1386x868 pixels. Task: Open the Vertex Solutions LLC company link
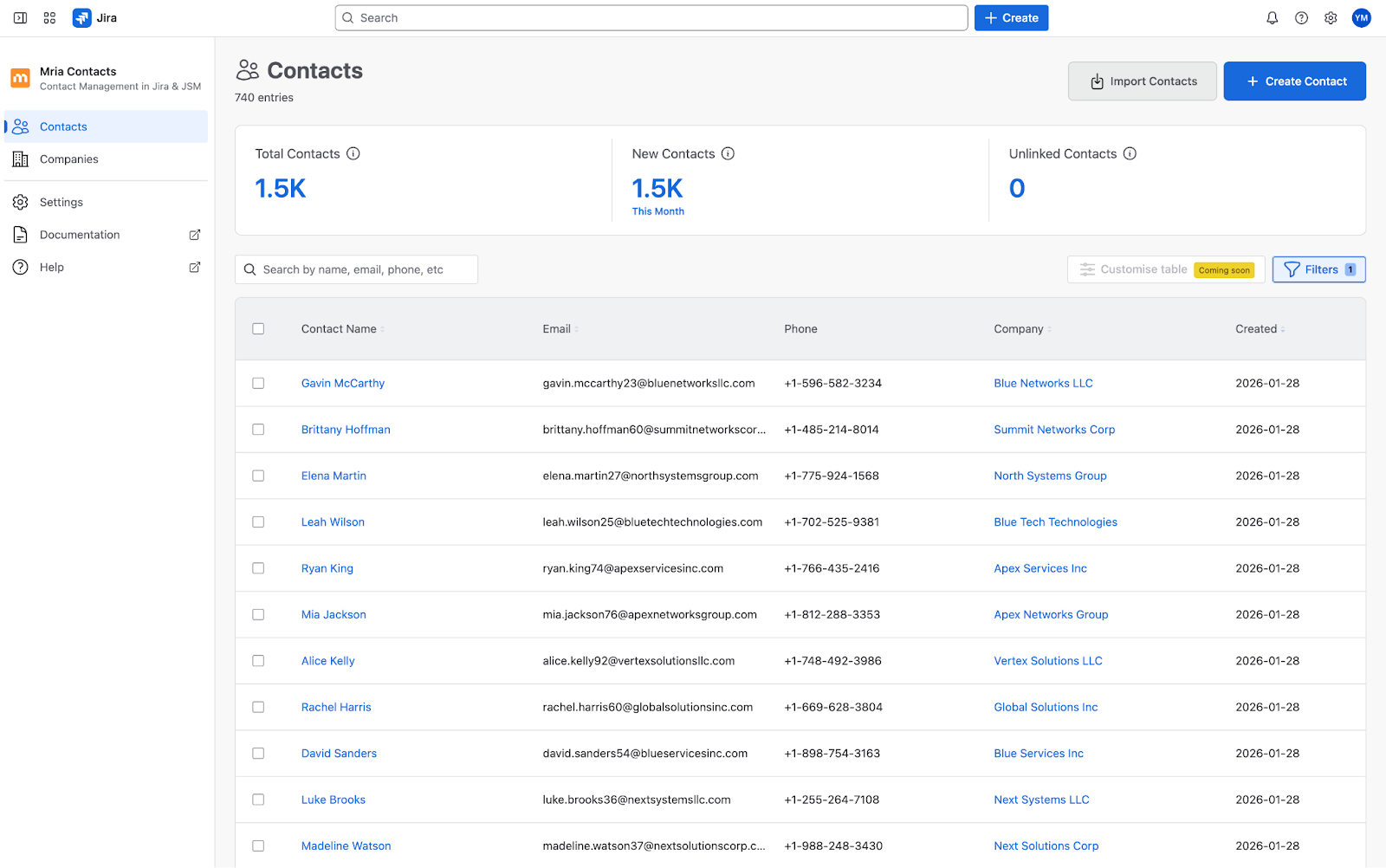[1048, 661]
